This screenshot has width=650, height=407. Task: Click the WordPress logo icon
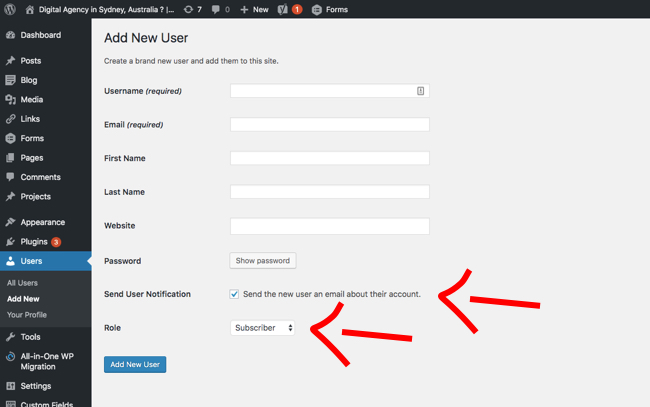[10, 9]
